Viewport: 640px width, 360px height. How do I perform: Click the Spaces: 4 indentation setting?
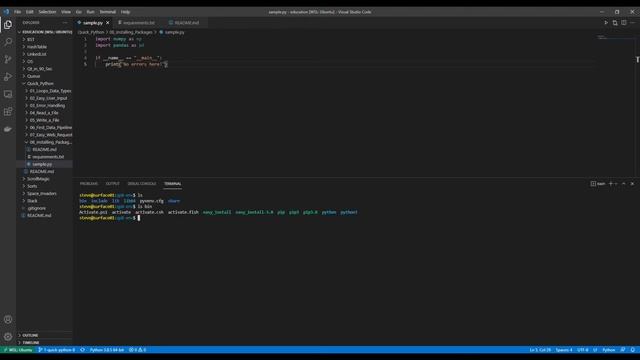click(x=564, y=350)
